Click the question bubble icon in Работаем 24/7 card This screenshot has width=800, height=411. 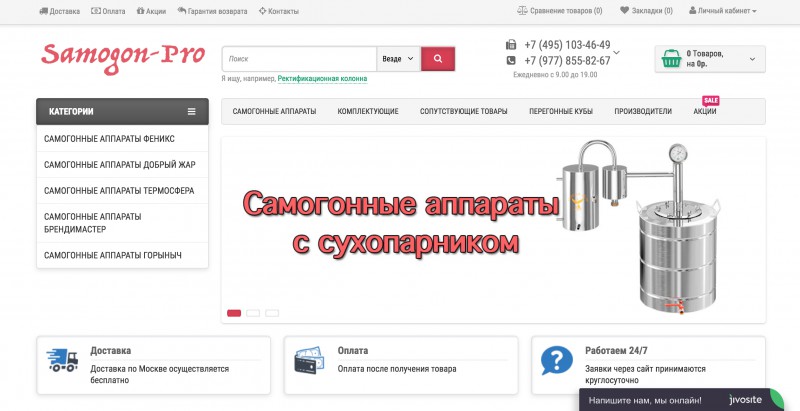tap(557, 360)
